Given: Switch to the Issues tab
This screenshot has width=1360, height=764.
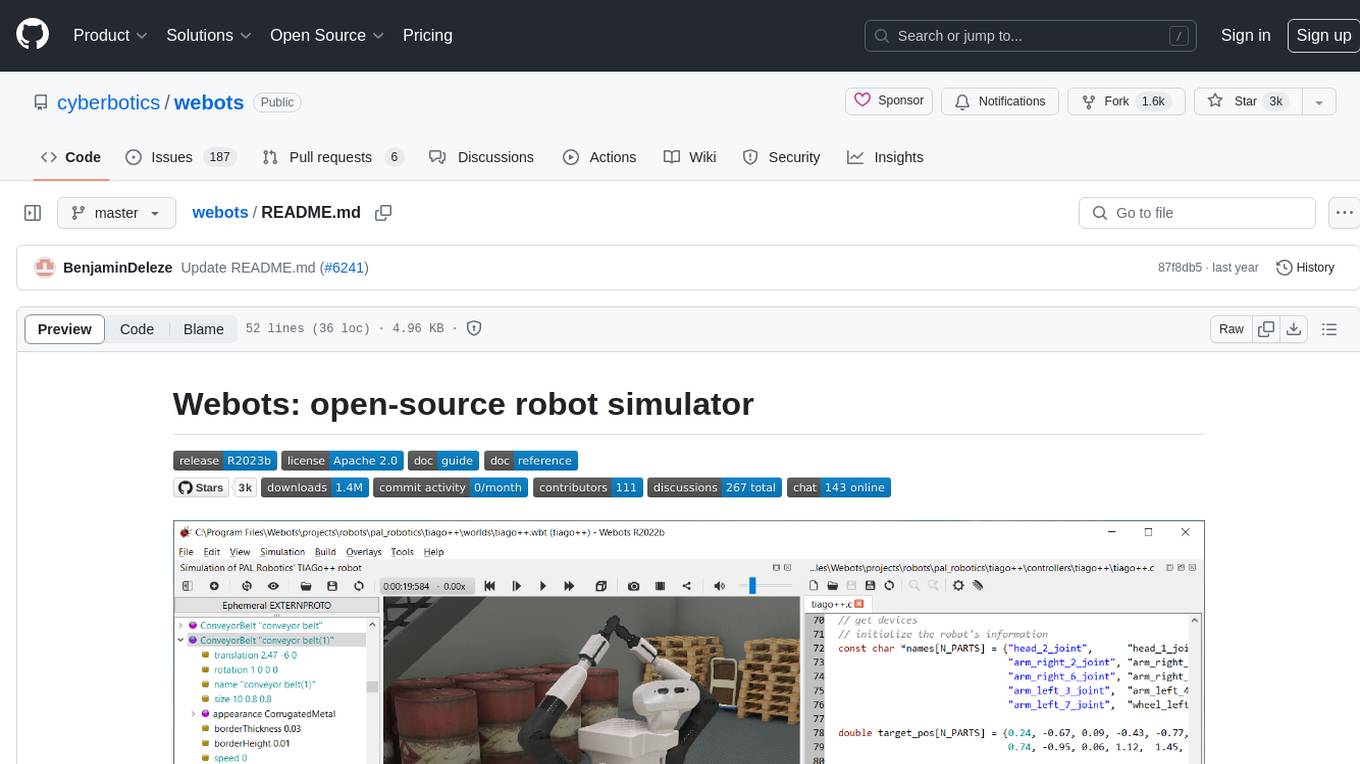Looking at the screenshot, I should (180, 157).
